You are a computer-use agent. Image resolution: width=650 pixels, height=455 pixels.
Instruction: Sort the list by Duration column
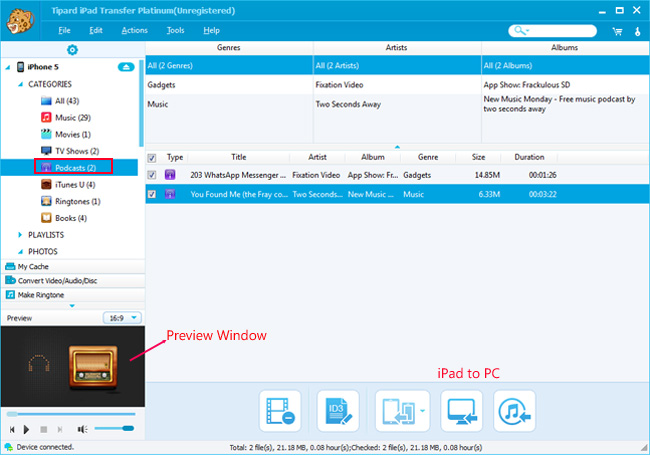point(529,157)
